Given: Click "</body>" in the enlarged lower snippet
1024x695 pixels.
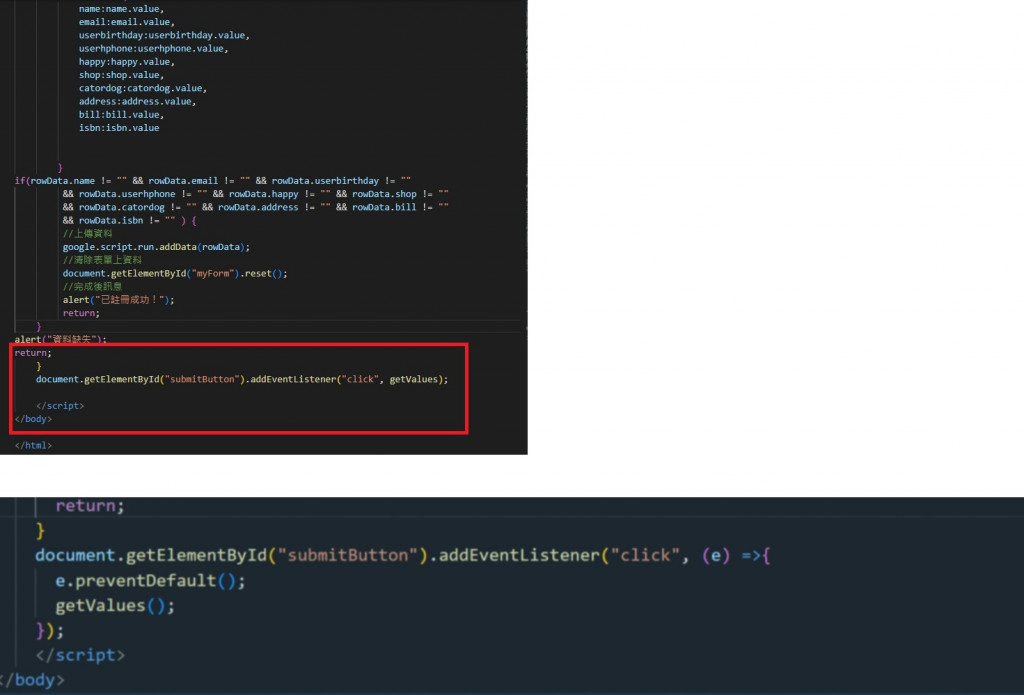Looking at the screenshot, I should coord(33,680).
